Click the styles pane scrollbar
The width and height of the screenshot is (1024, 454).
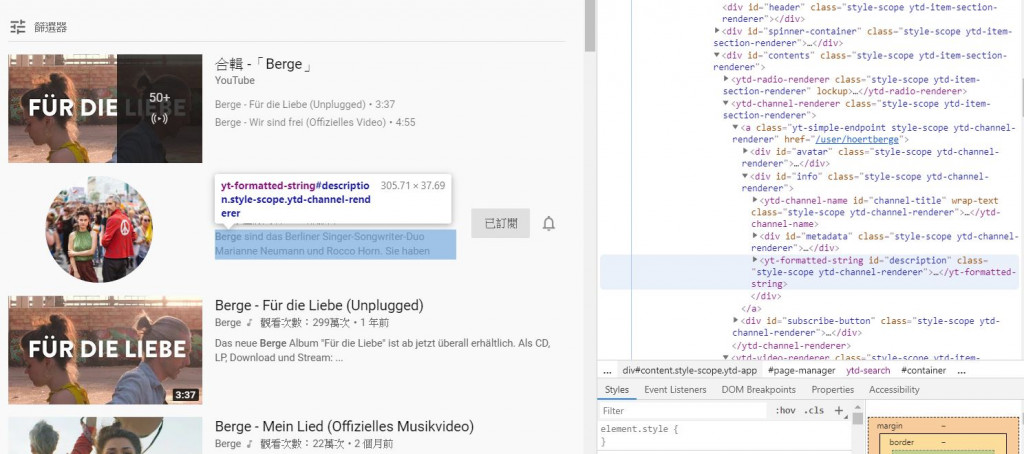[857, 419]
